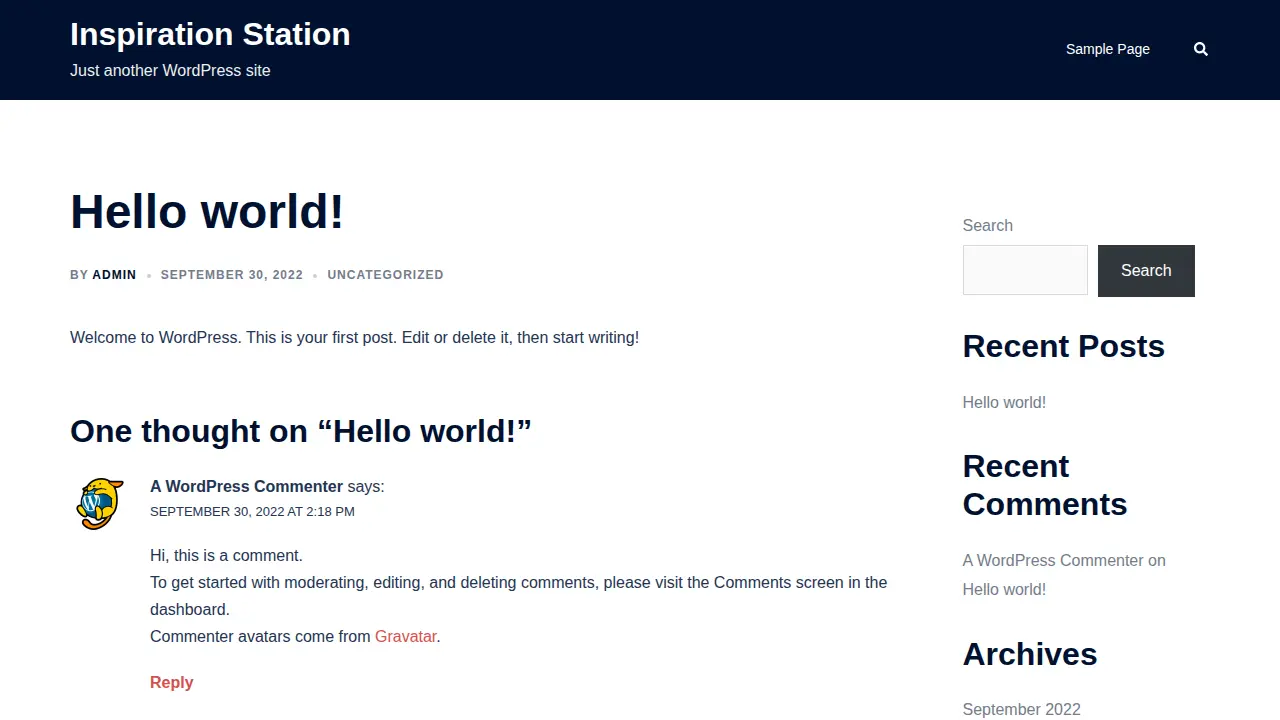Open the comment timestamp SEPTEMBER 30, 2022 AT 2:18 PM
Screen dimensions: 1280x720
(252, 511)
